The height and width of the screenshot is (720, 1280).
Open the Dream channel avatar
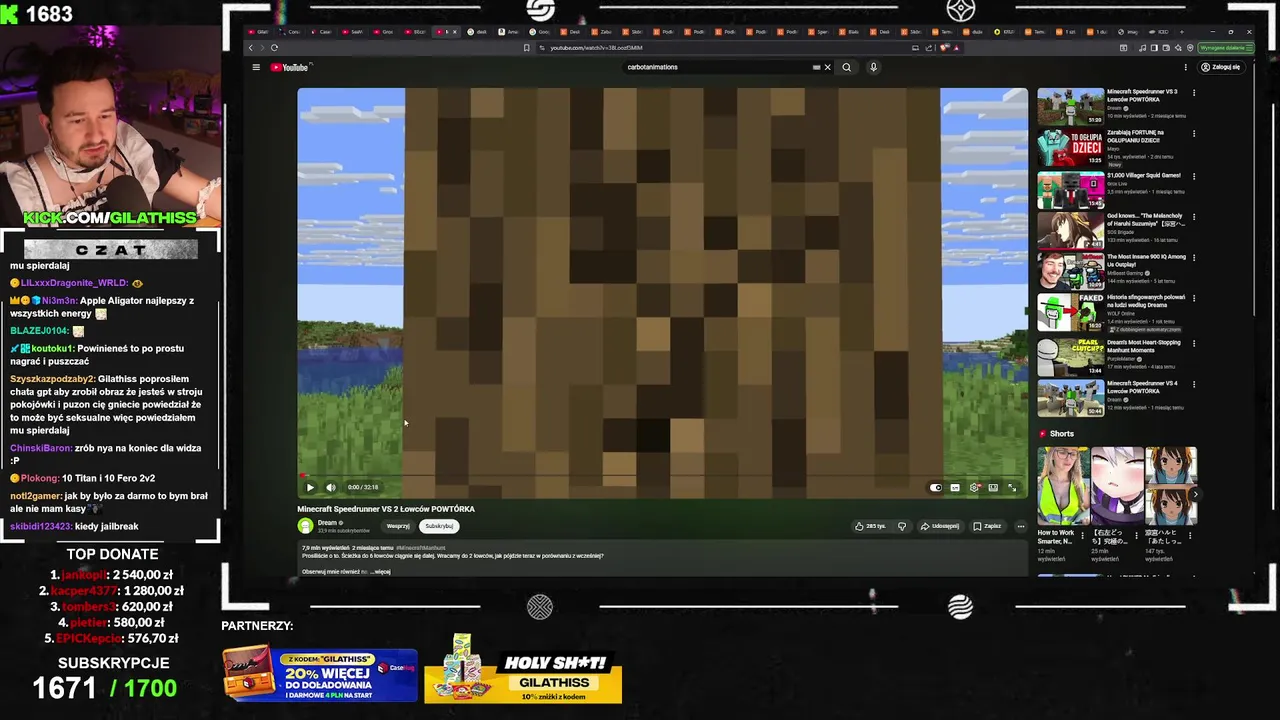point(305,525)
